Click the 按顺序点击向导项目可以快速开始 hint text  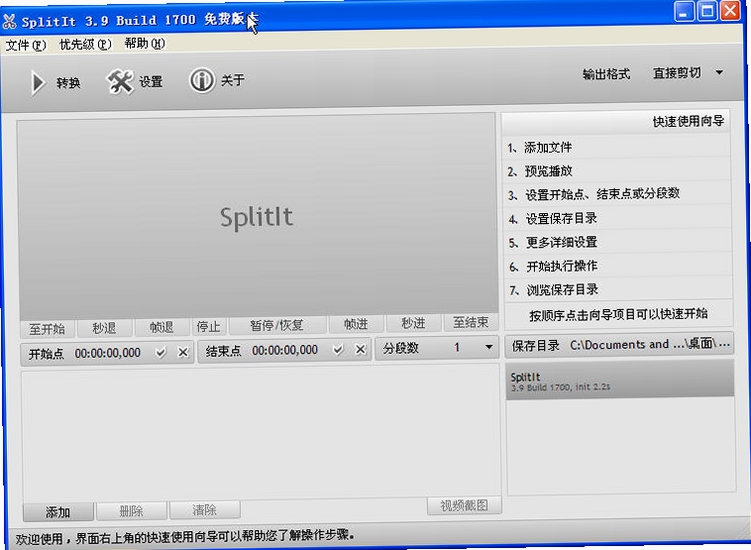pos(618,314)
